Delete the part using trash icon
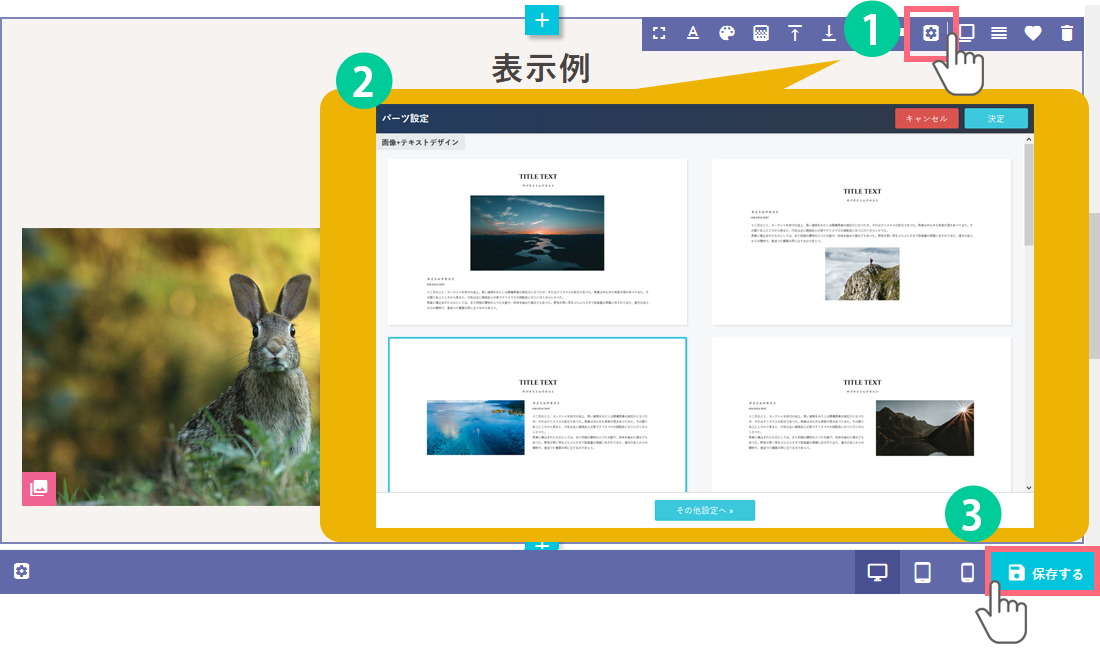Screen dimensions: 1100x649 [1067, 33]
